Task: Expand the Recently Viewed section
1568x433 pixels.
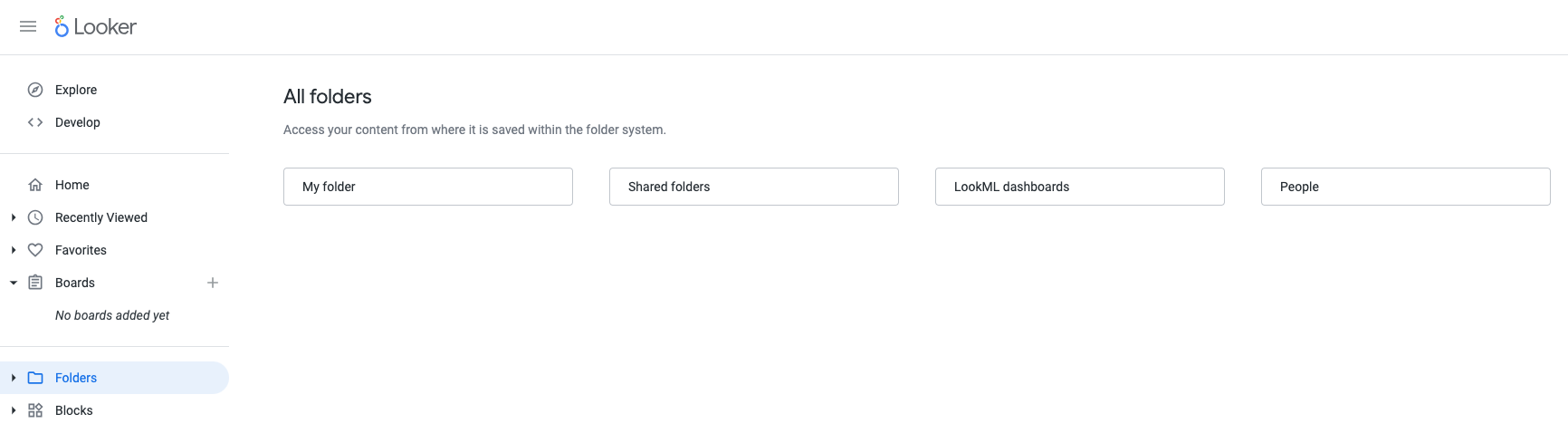Action: 14,217
